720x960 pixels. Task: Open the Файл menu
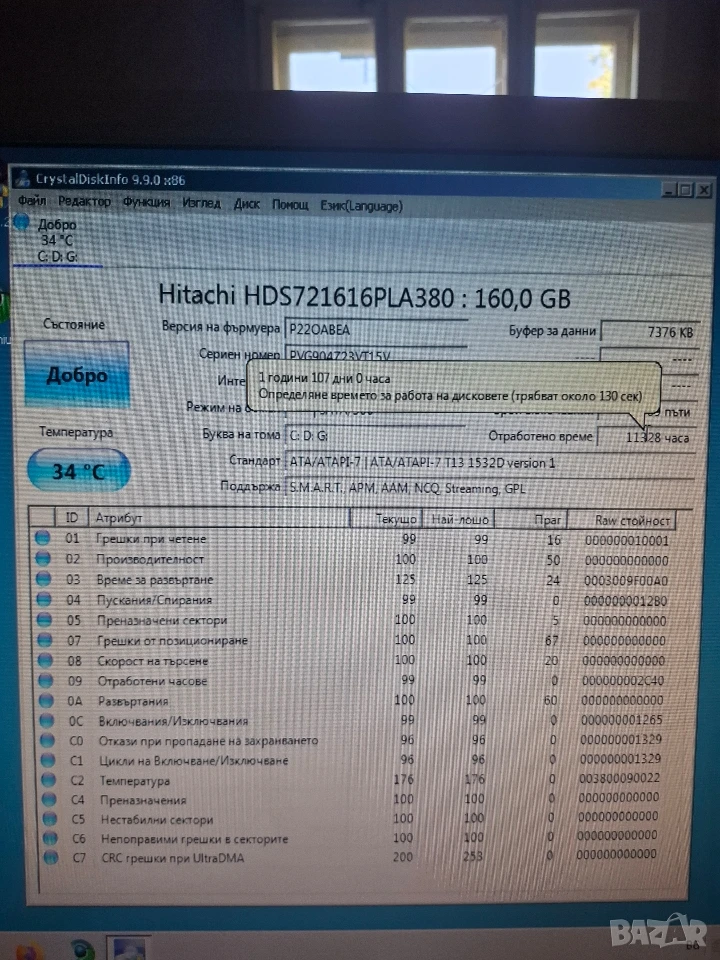click(x=32, y=201)
